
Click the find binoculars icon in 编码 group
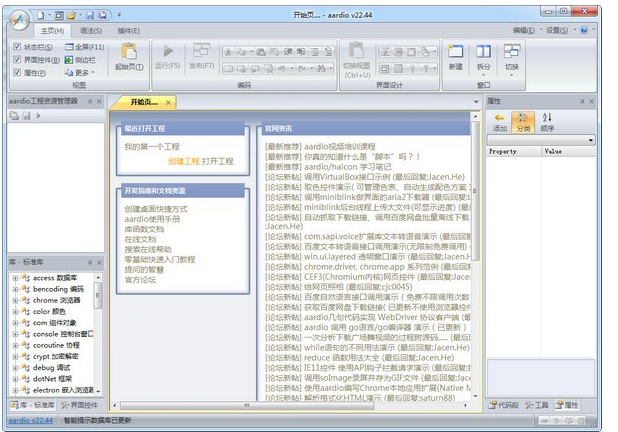click(x=321, y=69)
